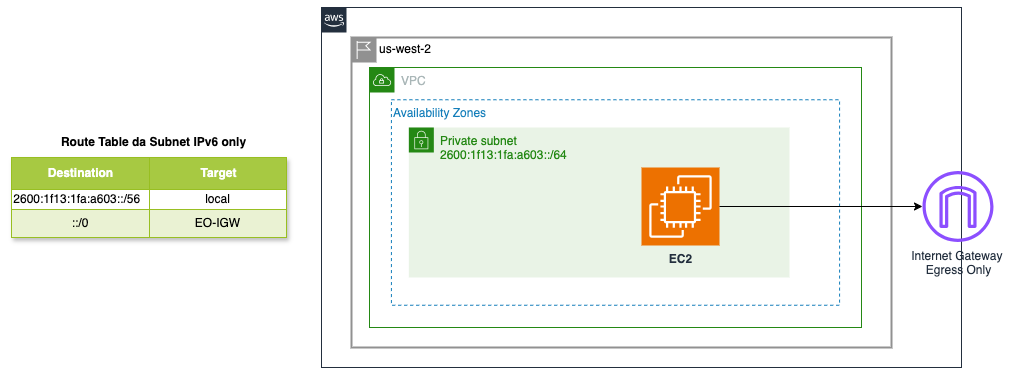
Task: Click the ::/0 destination cell
Action: (x=81, y=224)
